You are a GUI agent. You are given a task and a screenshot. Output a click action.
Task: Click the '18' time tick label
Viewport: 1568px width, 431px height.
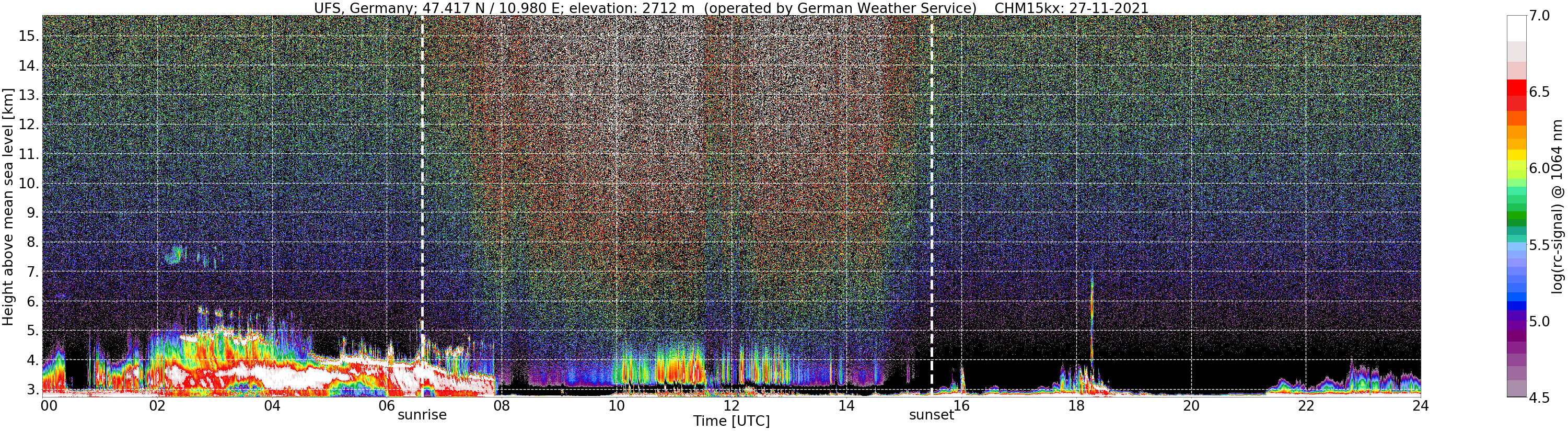(1076, 405)
